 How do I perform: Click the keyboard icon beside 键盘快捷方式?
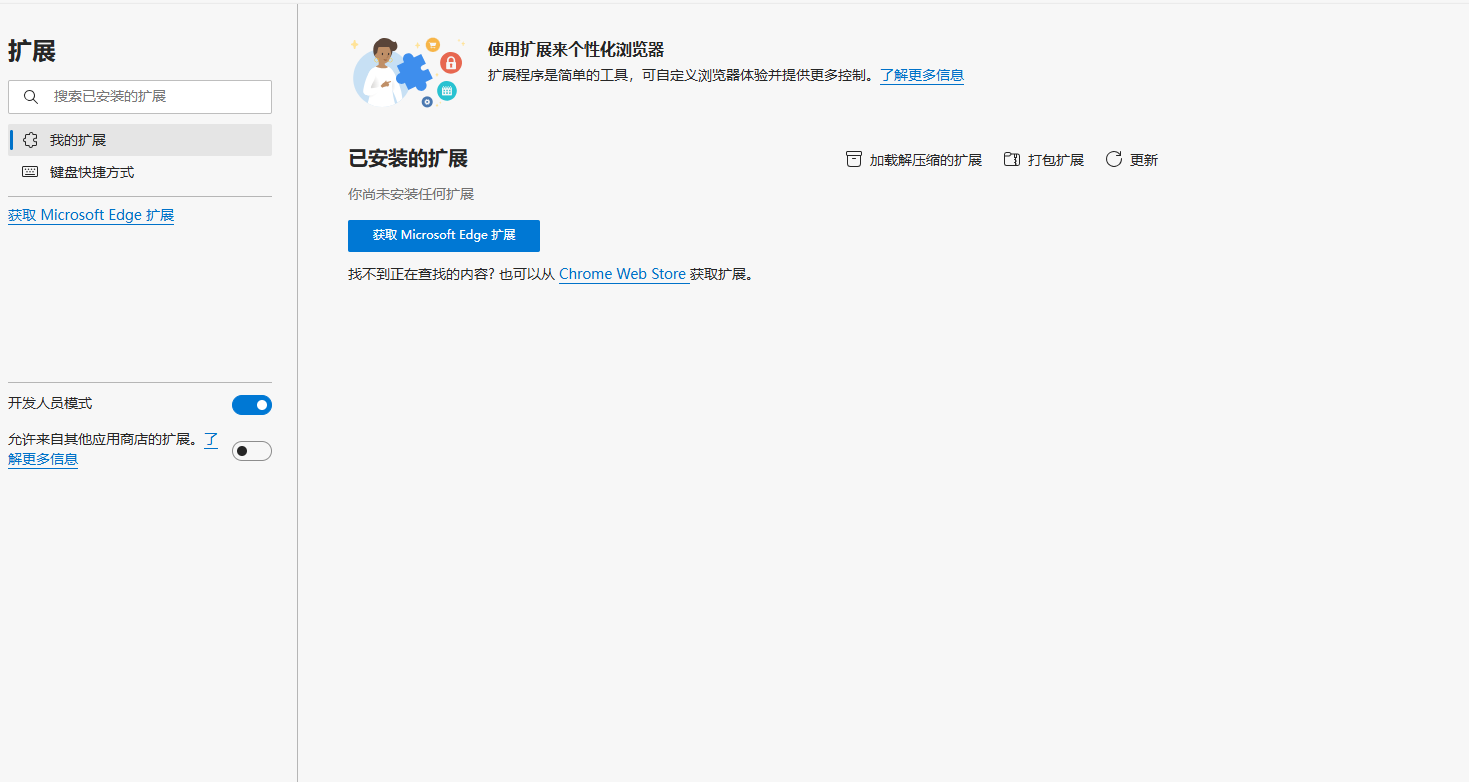(30, 172)
